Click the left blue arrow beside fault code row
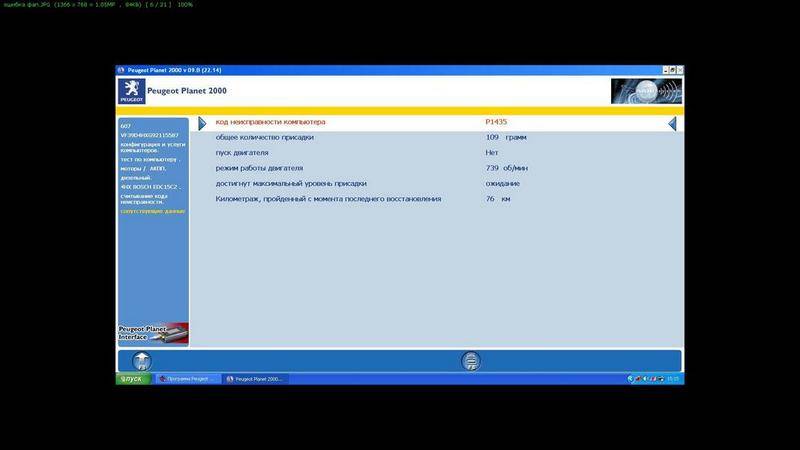This screenshot has width=800, height=450. coord(201,123)
